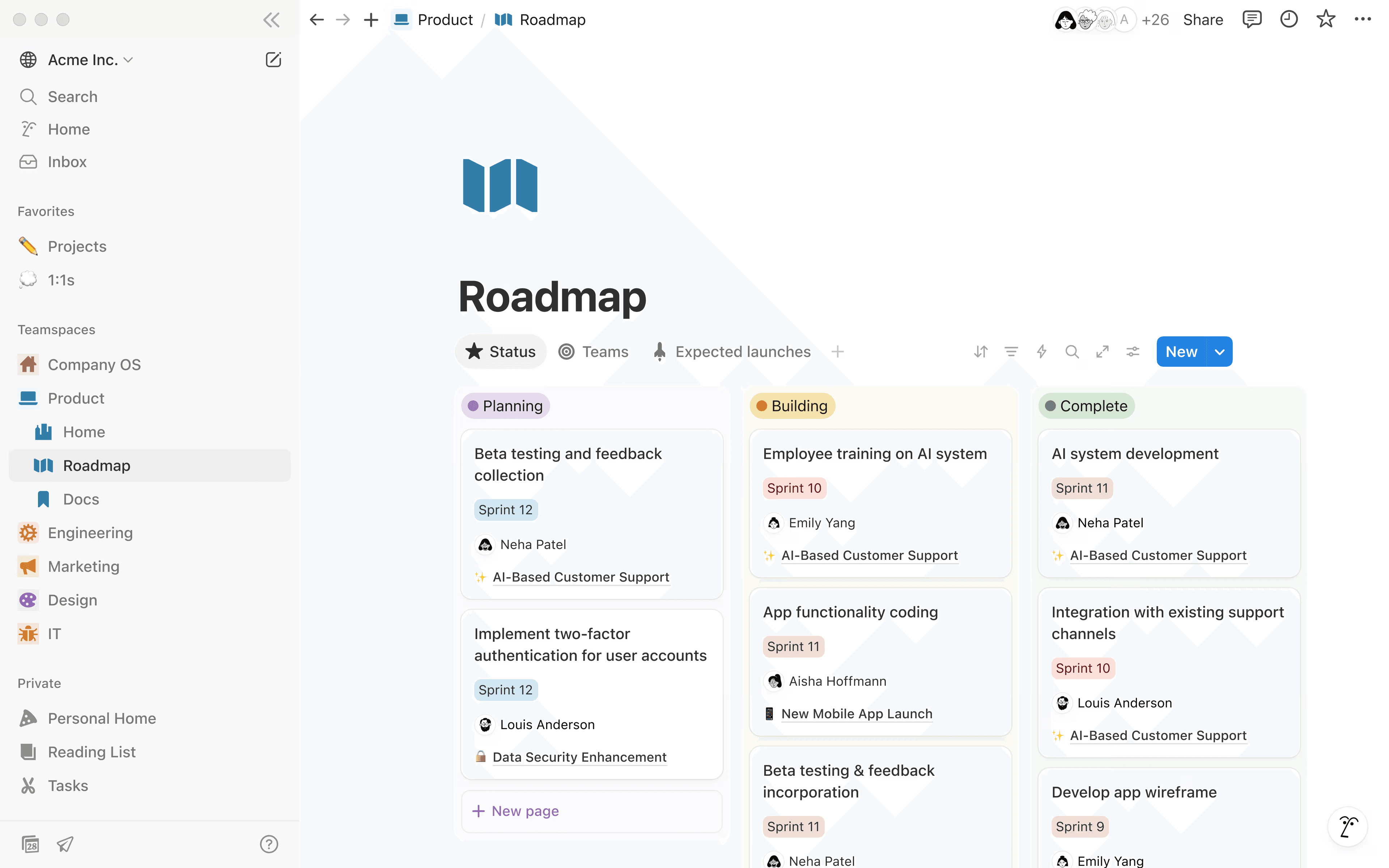The image size is (1389, 868).
Task: Add a New page in Planning column
Action: pos(592,810)
